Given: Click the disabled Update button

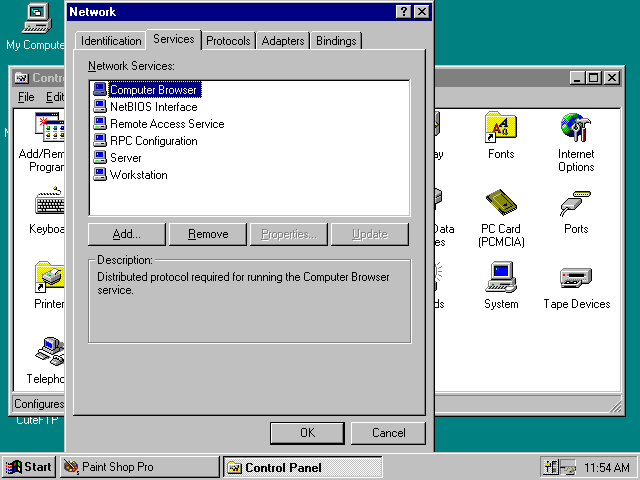Looking at the screenshot, I should point(369,234).
